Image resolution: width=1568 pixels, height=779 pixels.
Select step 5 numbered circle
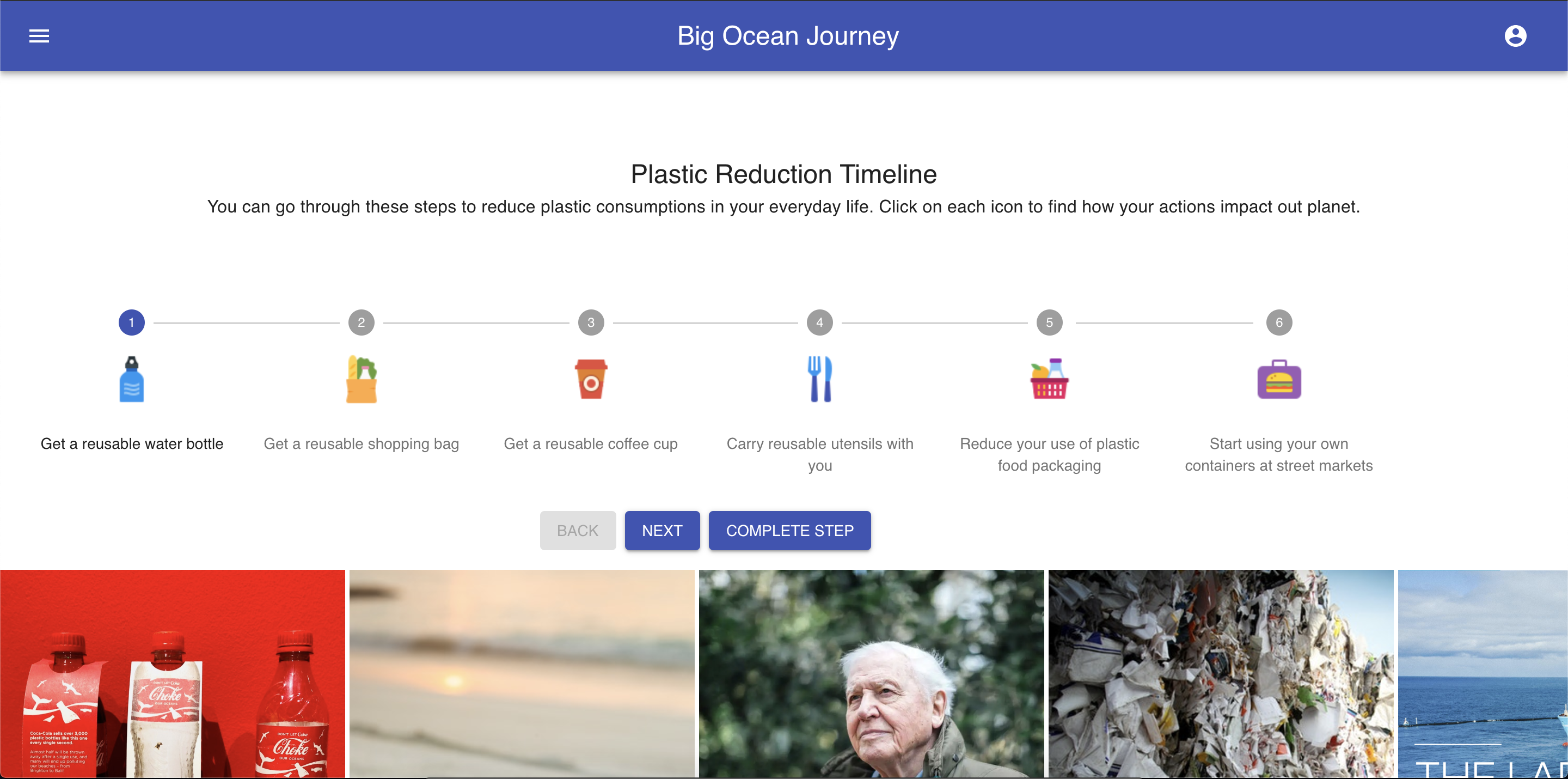tap(1049, 322)
